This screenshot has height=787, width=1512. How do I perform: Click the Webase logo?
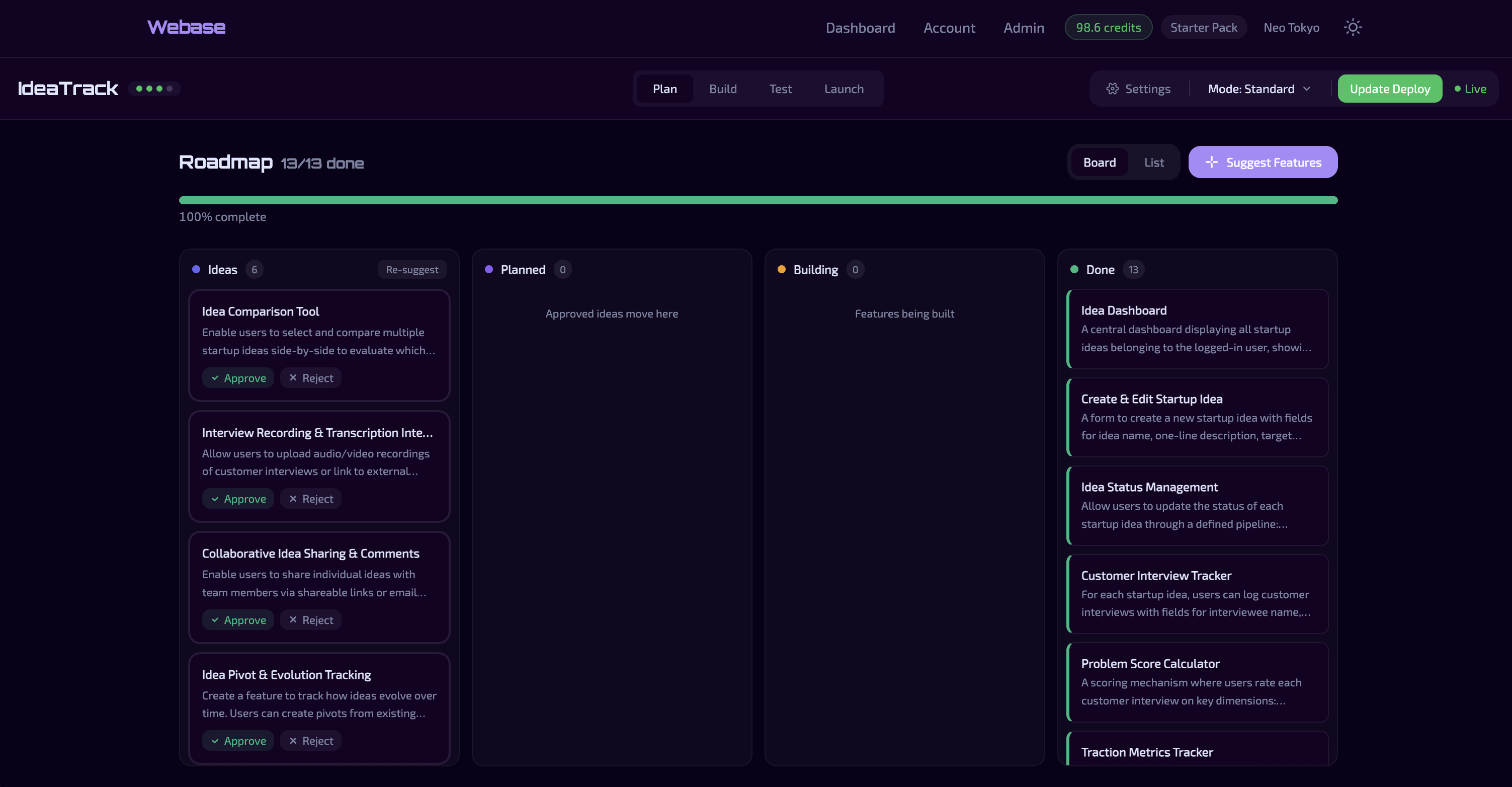point(186,27)
